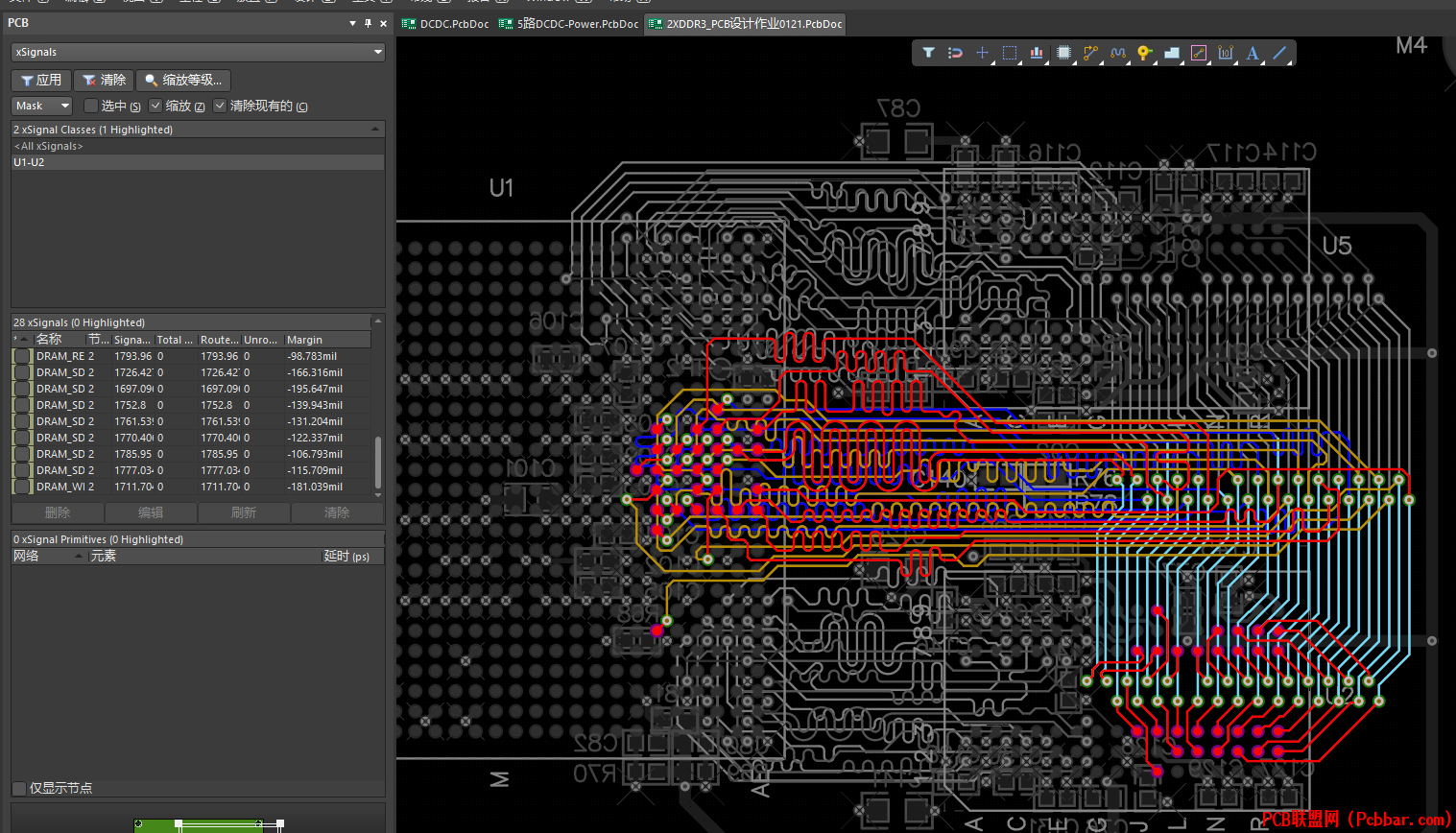The image size is (1456, 833).
Task: Open the PCB panel options arrow
Action: pos(352,23)
